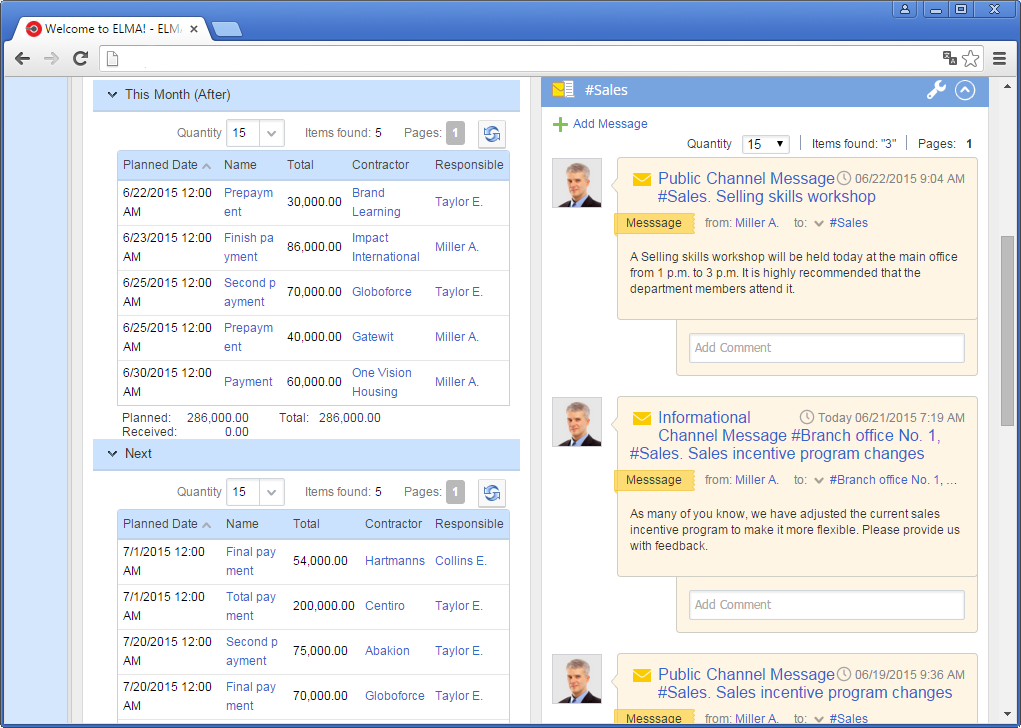The height and width of the screenshot is (728, 1021).
Task: Click clock icon next to Today 06/21/2015 7:19 AM
Action: [x=807, y=417]
